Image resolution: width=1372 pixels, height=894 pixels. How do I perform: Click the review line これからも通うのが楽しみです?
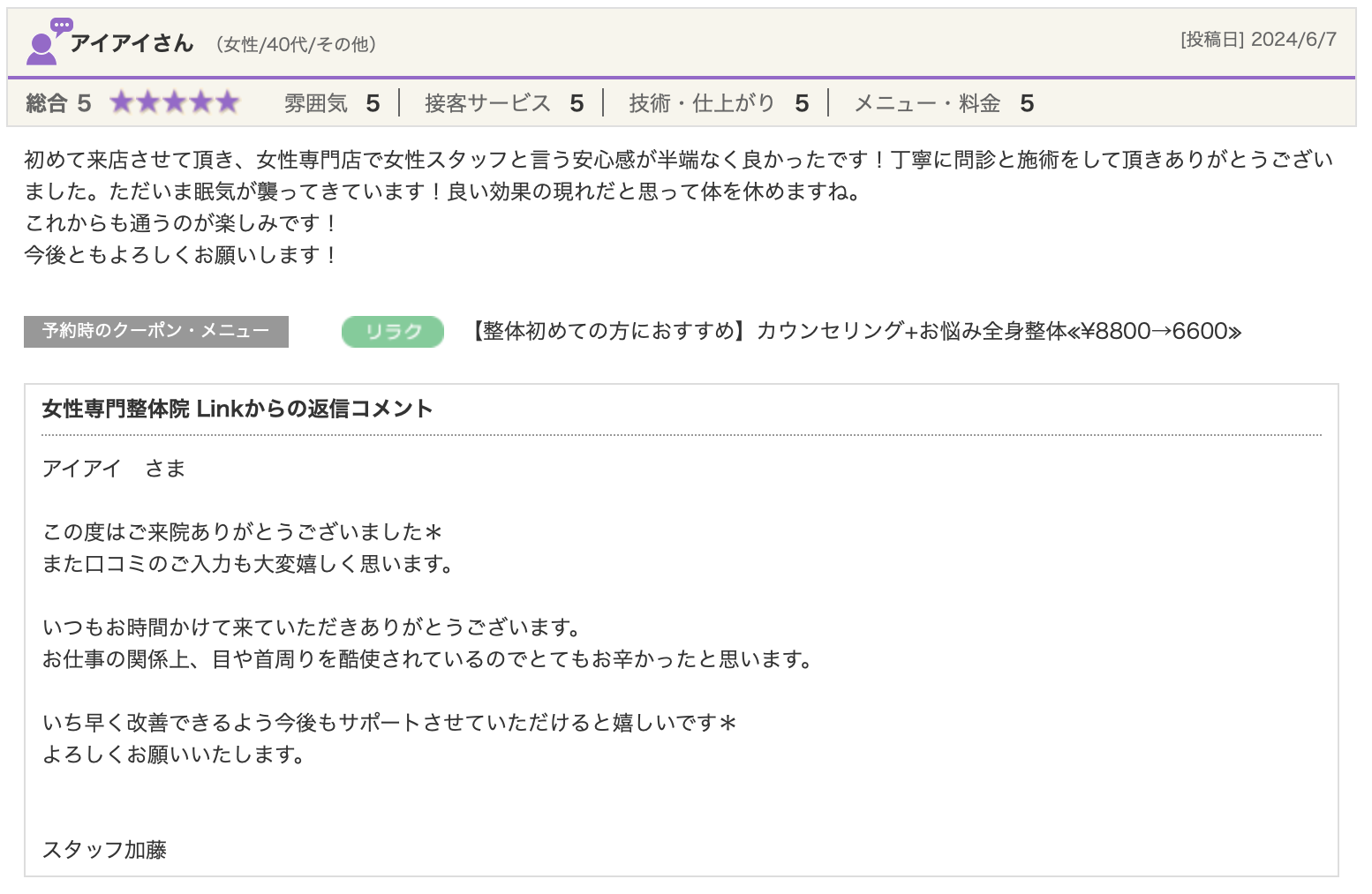click(180, 223)
